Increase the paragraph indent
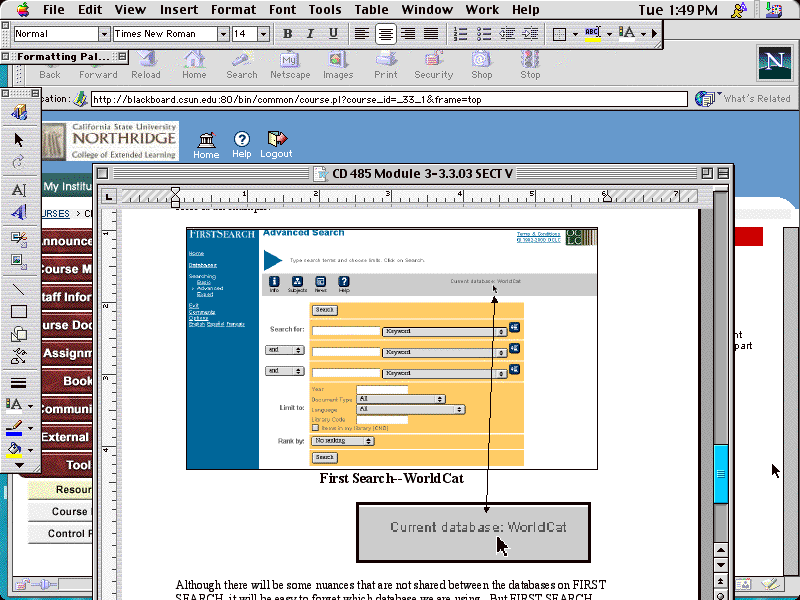 (x=530, y=34)
